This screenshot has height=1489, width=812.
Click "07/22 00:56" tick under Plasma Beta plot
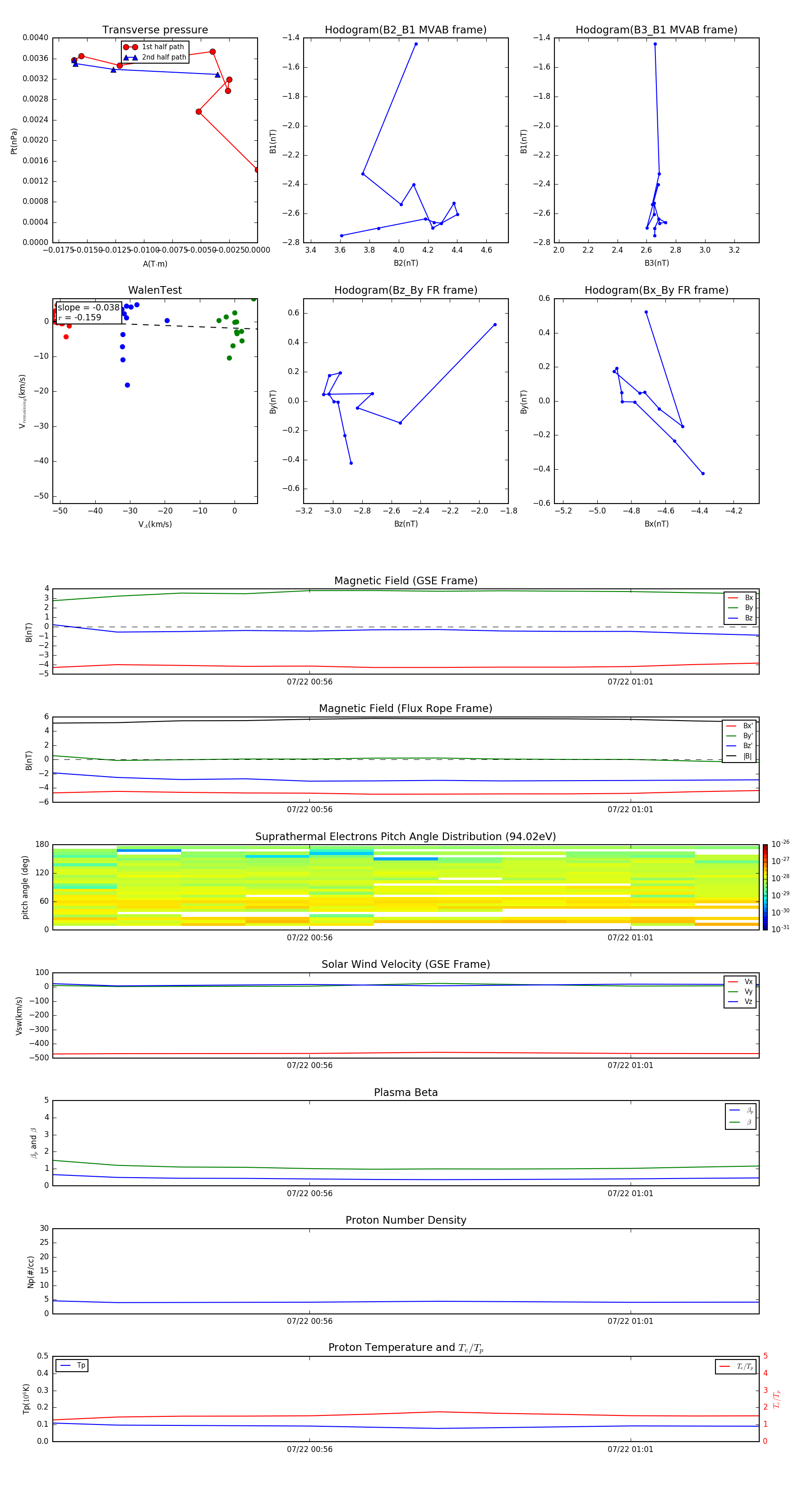pos(310,1193)
